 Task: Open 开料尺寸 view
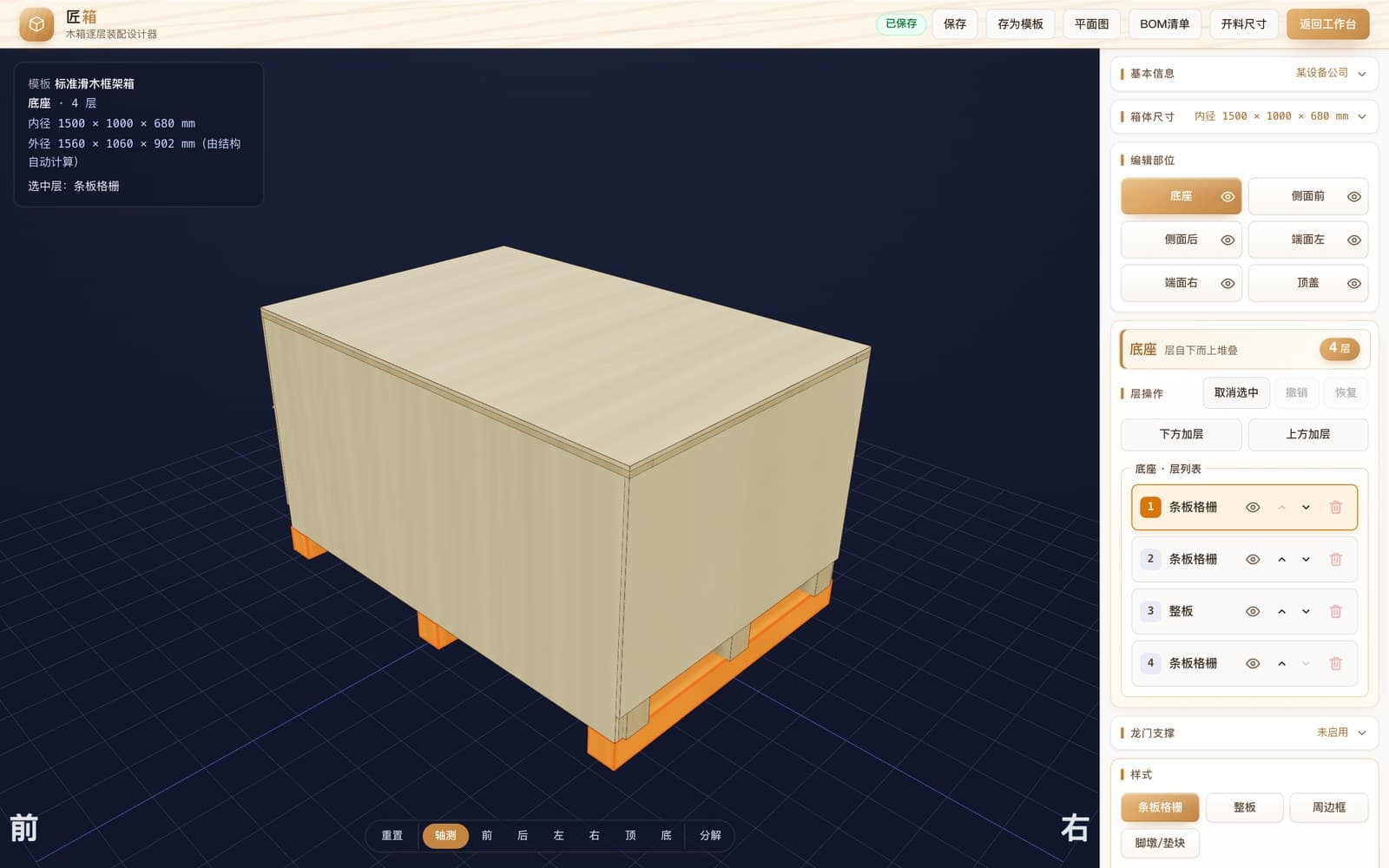[x=1243, y=24]
